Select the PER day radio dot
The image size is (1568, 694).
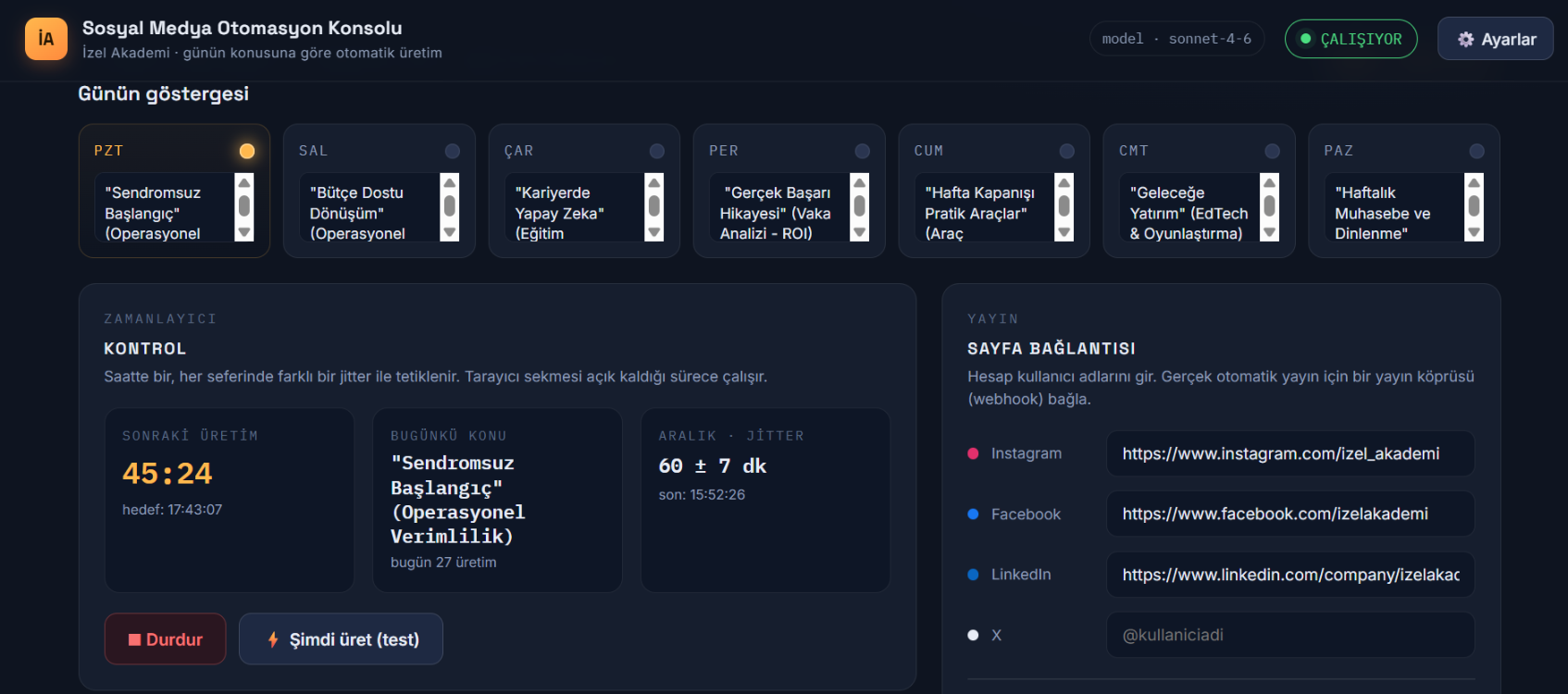[x=862, y=151]
